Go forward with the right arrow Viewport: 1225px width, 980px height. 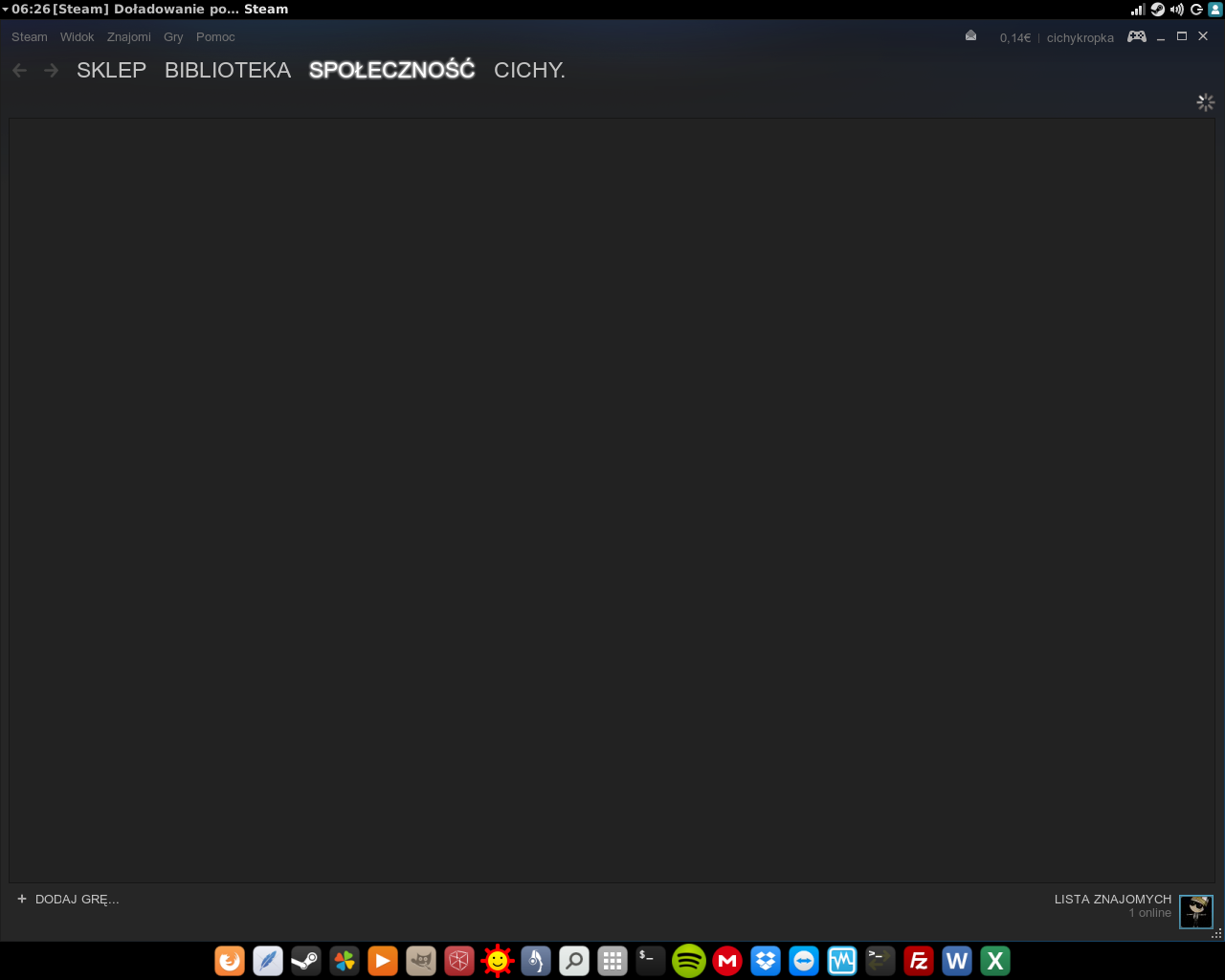(x=52, y=70)
